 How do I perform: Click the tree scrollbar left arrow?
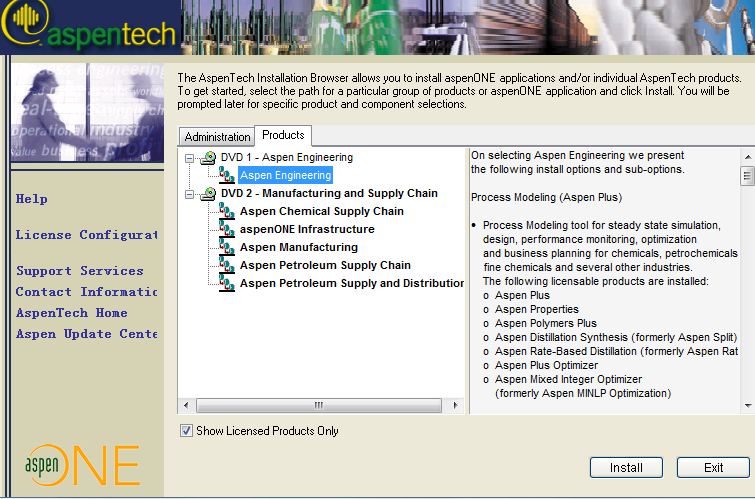pos(186,406)
